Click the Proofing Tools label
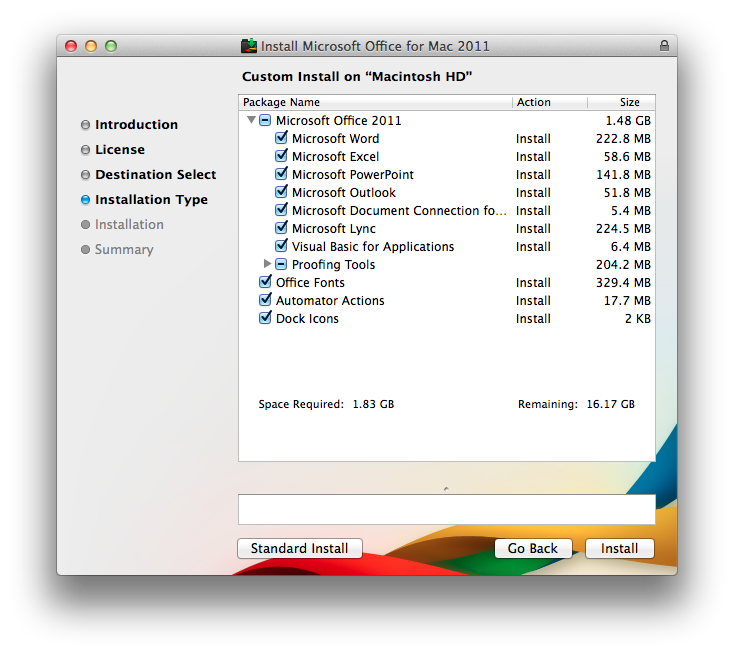 [334, 265]
